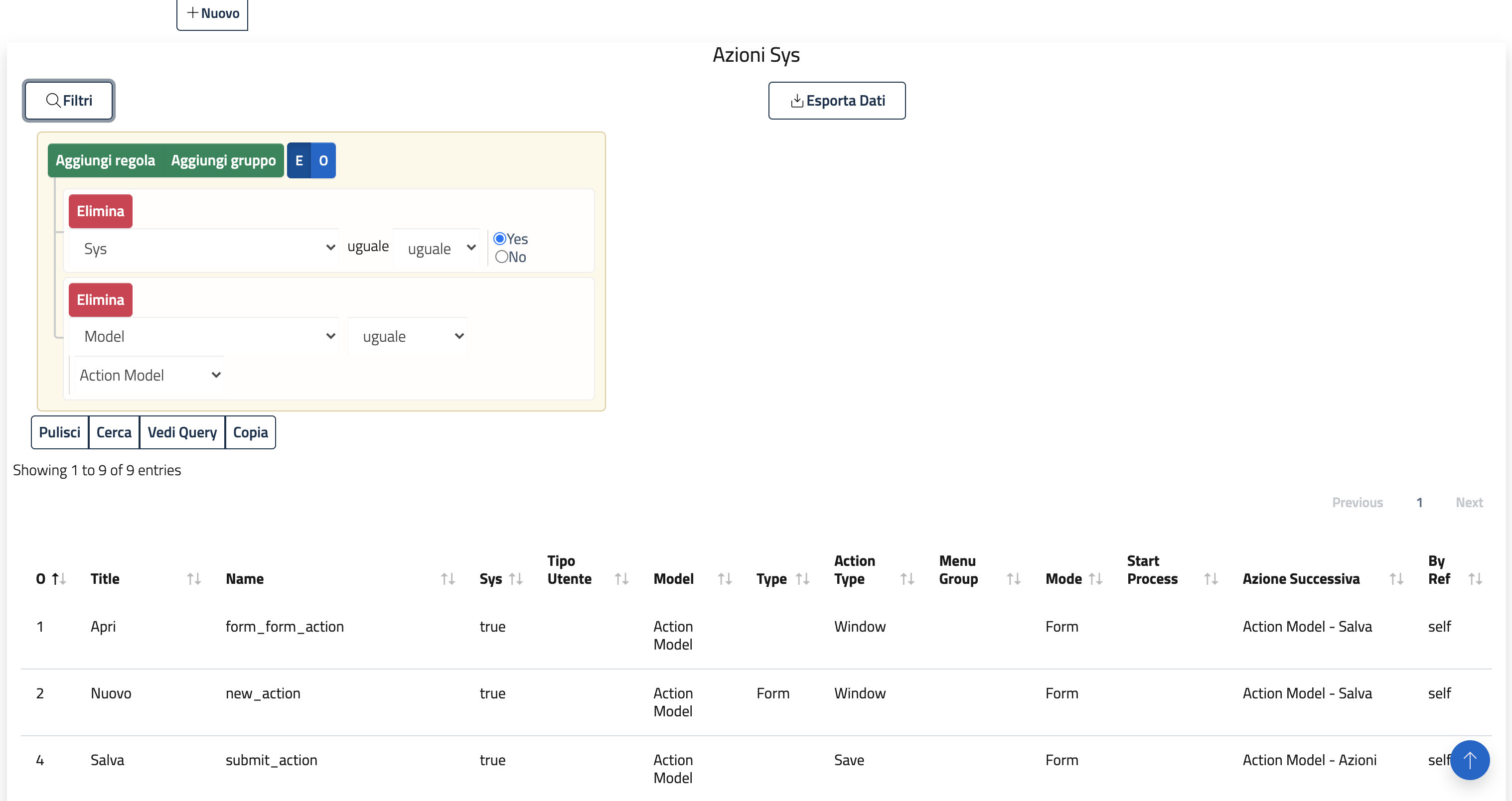
Task: Click the scroll-to-top arrow button
Action: tap(1469, 760)
